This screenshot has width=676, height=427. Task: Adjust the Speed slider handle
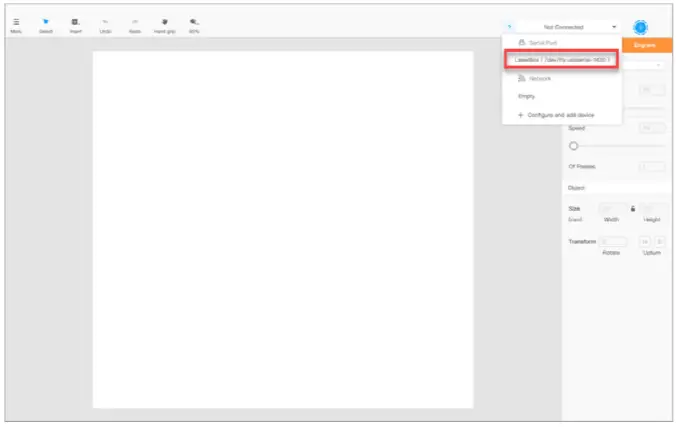pos(573,146)
